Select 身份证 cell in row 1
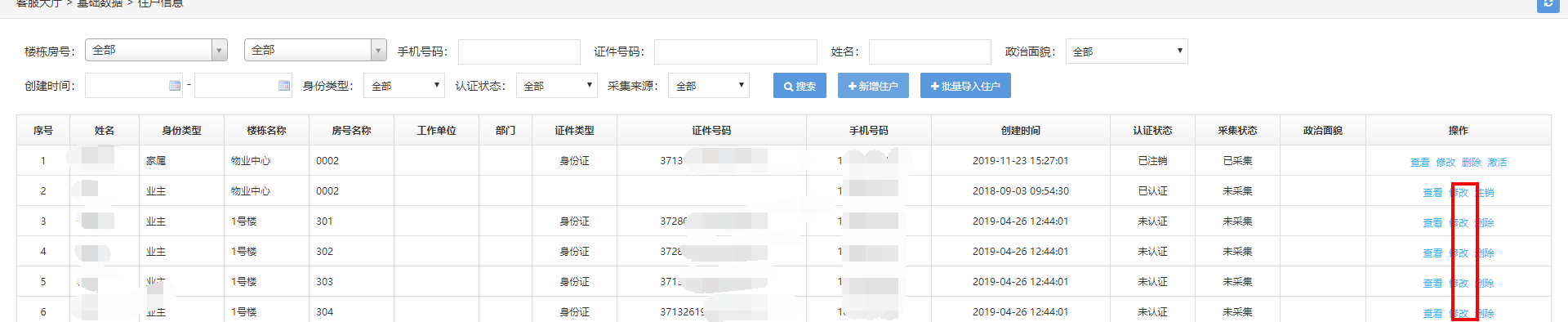Viewport: 1568px width, 322px height. [574, 161]
